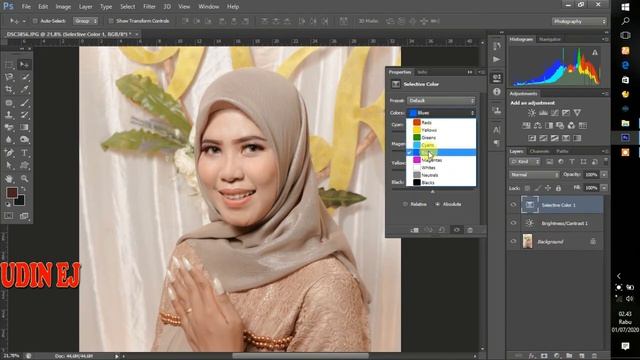Switch to the Channels tab
The image size is (640, 360).
[540, 151]
